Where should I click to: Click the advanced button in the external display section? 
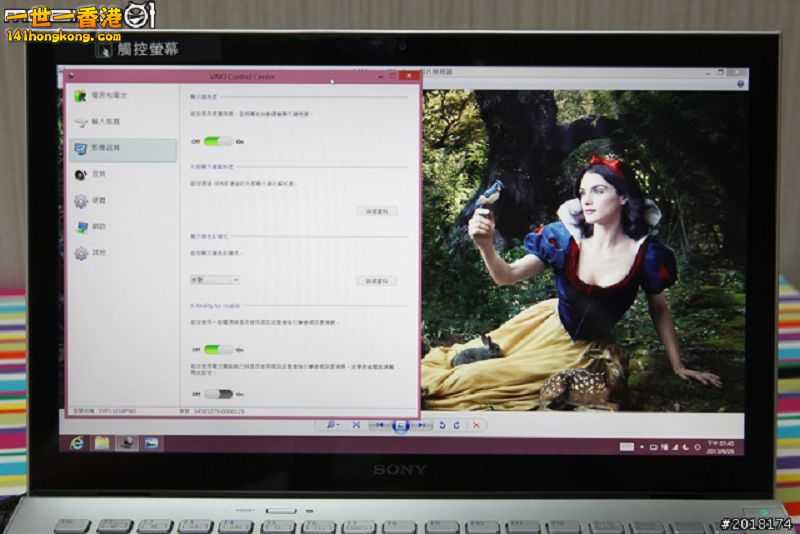point(377,211)
